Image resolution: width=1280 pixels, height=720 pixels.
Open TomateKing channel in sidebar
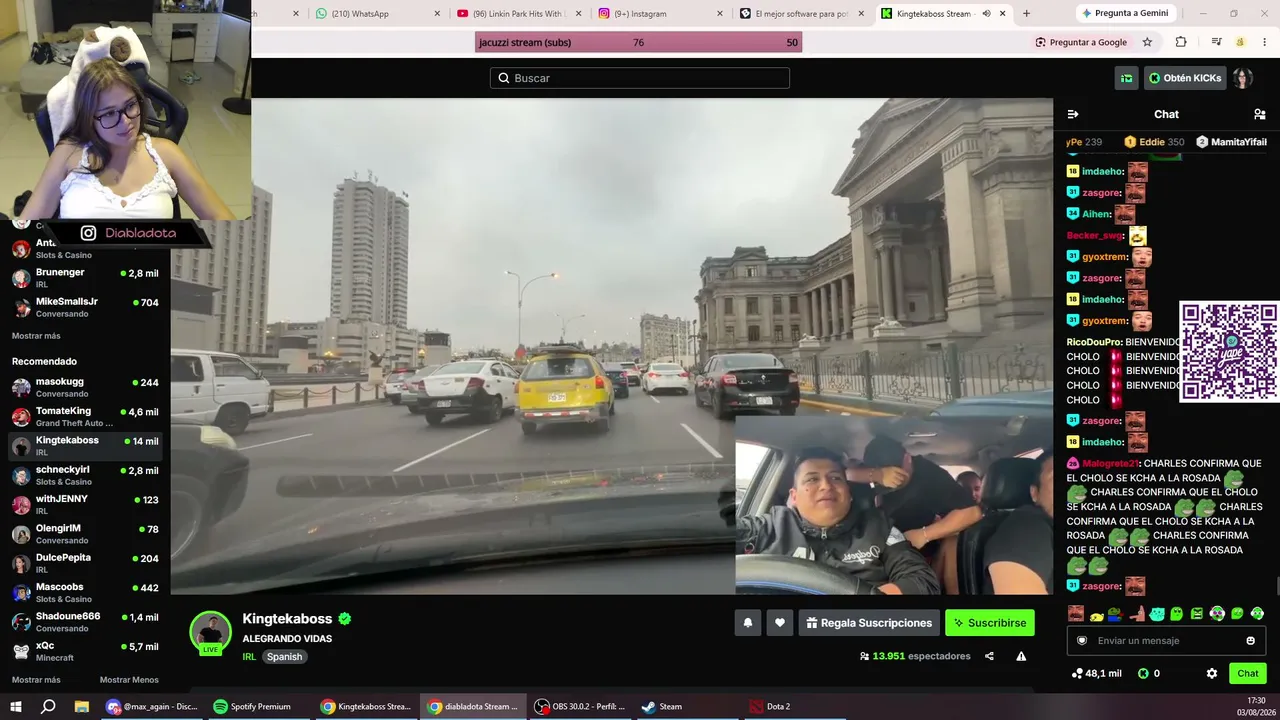(85, 416)
